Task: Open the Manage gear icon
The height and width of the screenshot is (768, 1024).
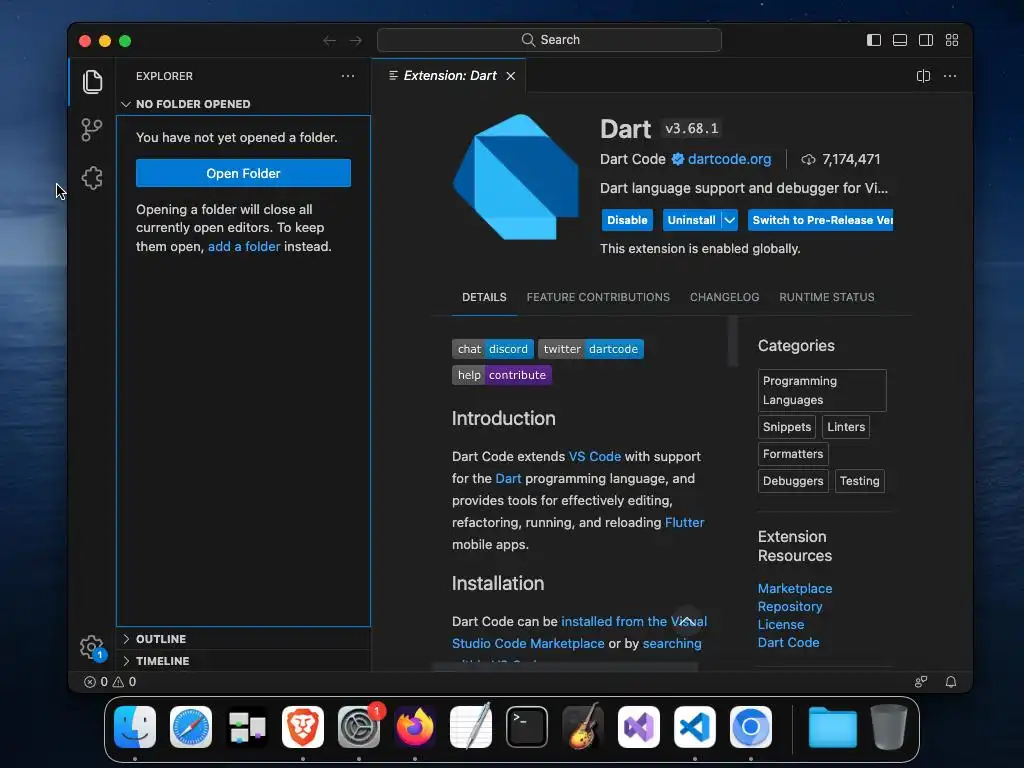Action: pos(92,647)
